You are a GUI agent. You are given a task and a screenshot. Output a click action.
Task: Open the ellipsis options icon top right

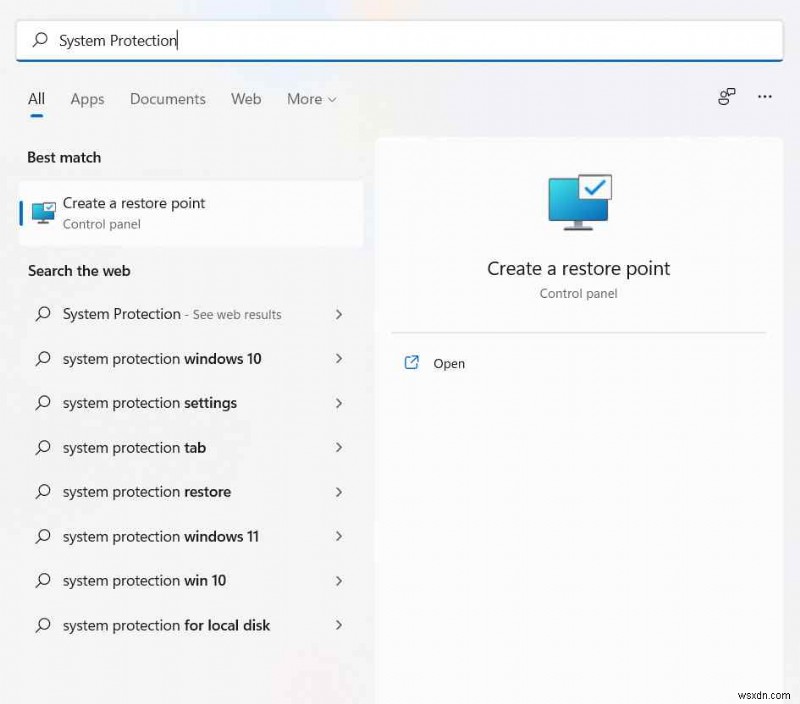coord(765,97)
